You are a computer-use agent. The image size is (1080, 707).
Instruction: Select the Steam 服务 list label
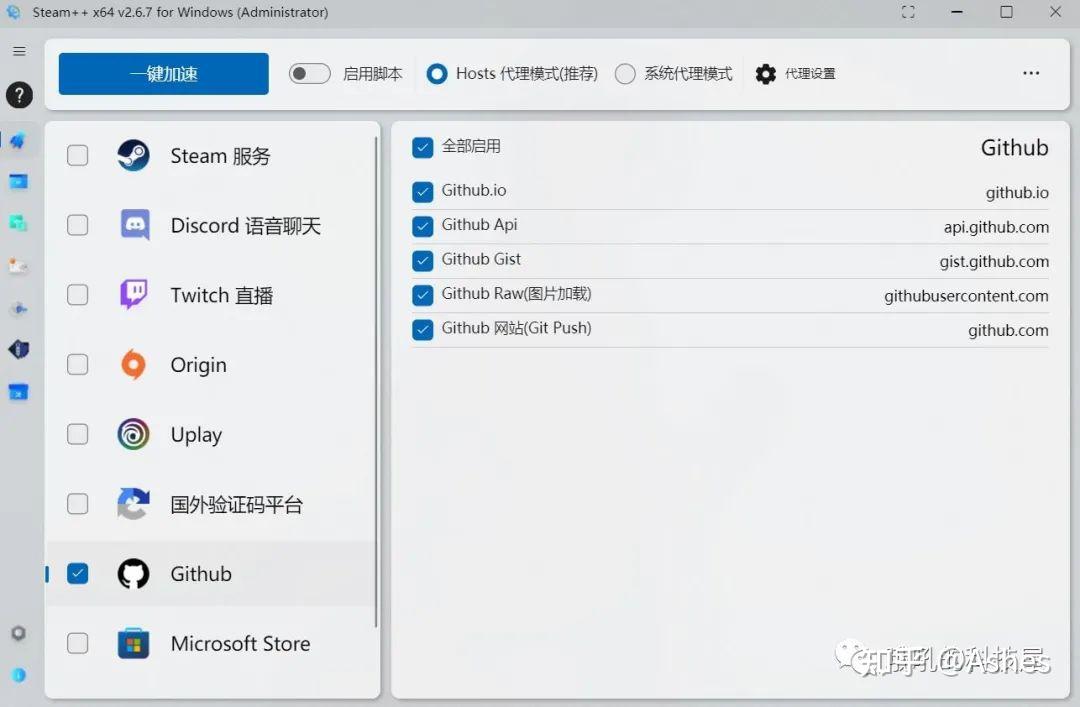pyautogui.click(x=220, y=156)
